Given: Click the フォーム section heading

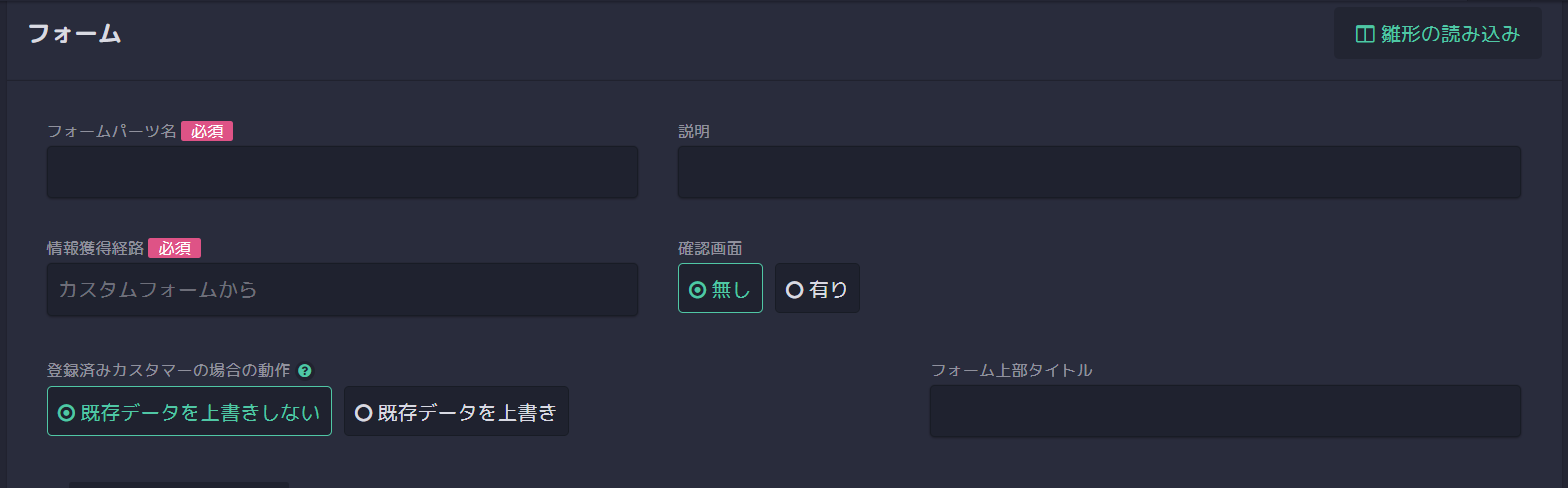Looking at the screenshot, I should [x=74, y=33].
